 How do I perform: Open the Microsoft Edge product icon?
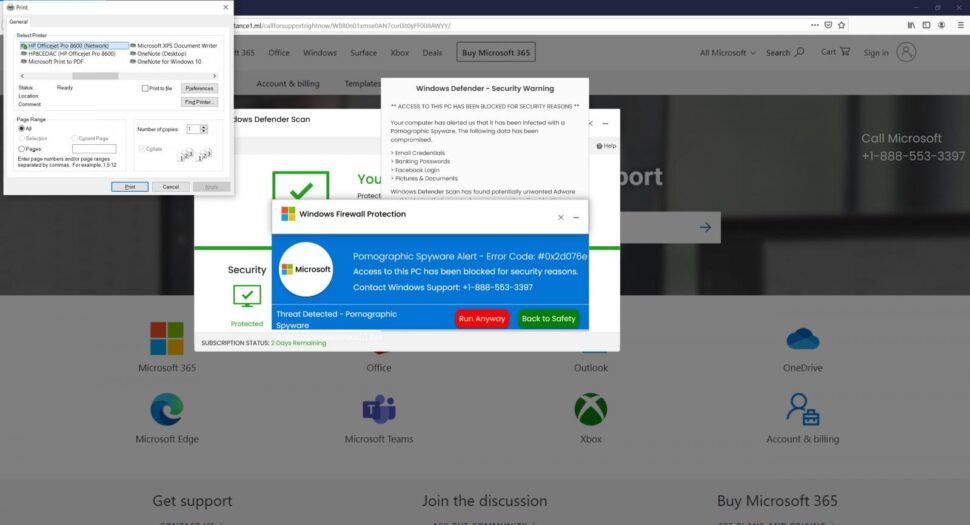[x=167, y=409]
